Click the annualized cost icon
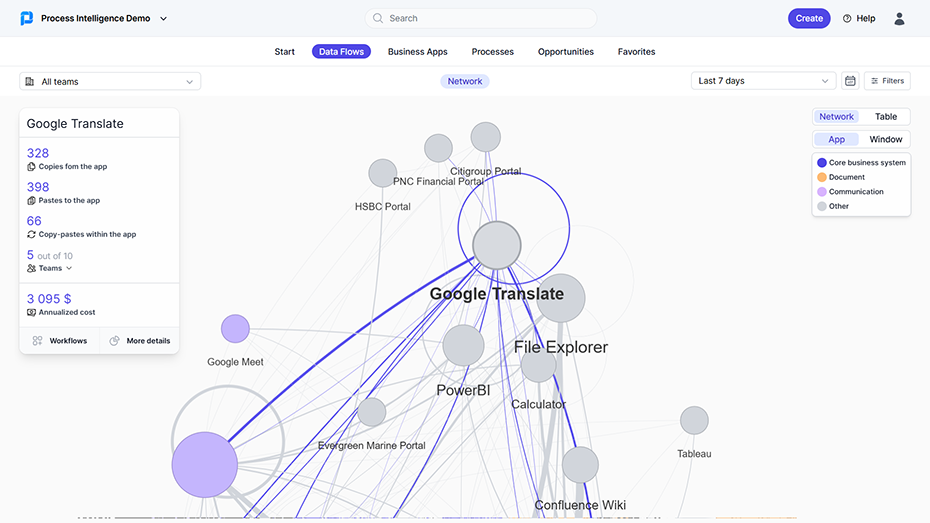Image resolution: width=930 pixels, height=523 pixels. point(31,312)
